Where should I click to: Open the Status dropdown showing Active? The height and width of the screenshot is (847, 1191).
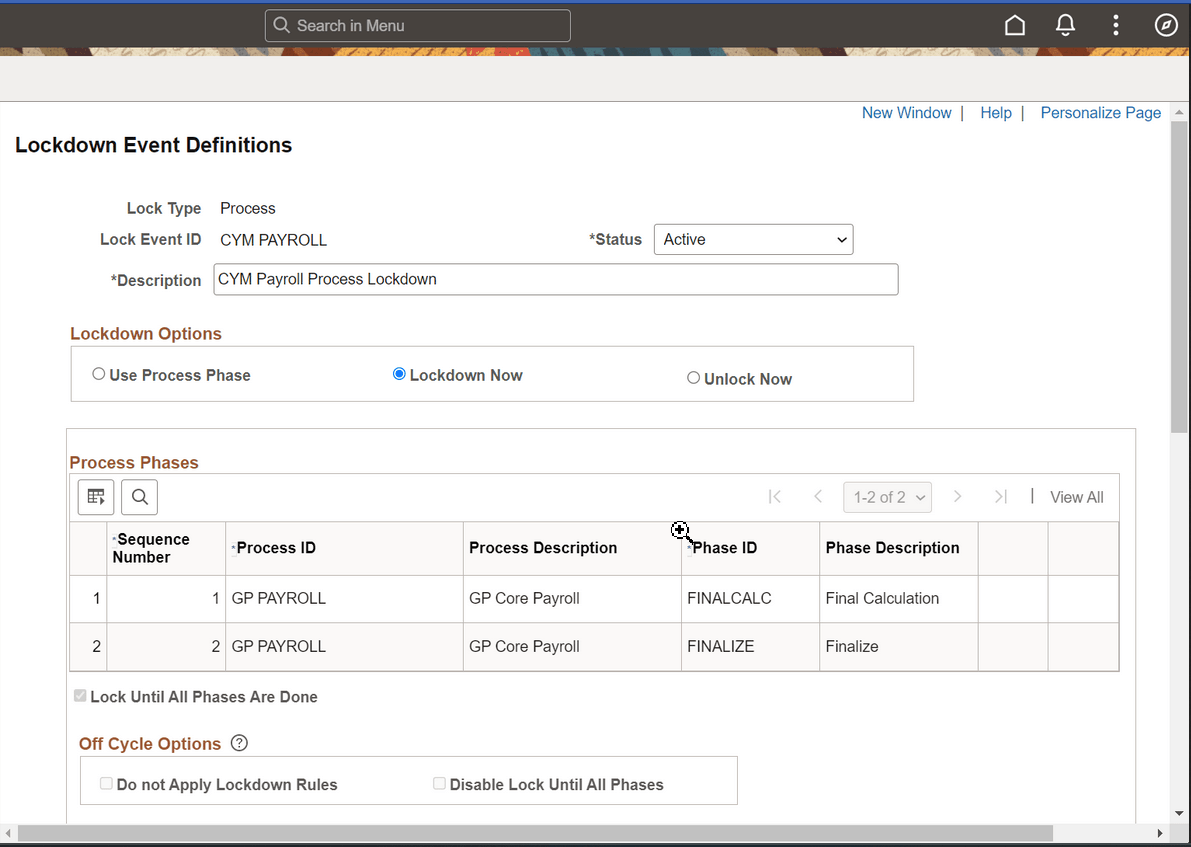pyautogui.click(x=753, y=239)
